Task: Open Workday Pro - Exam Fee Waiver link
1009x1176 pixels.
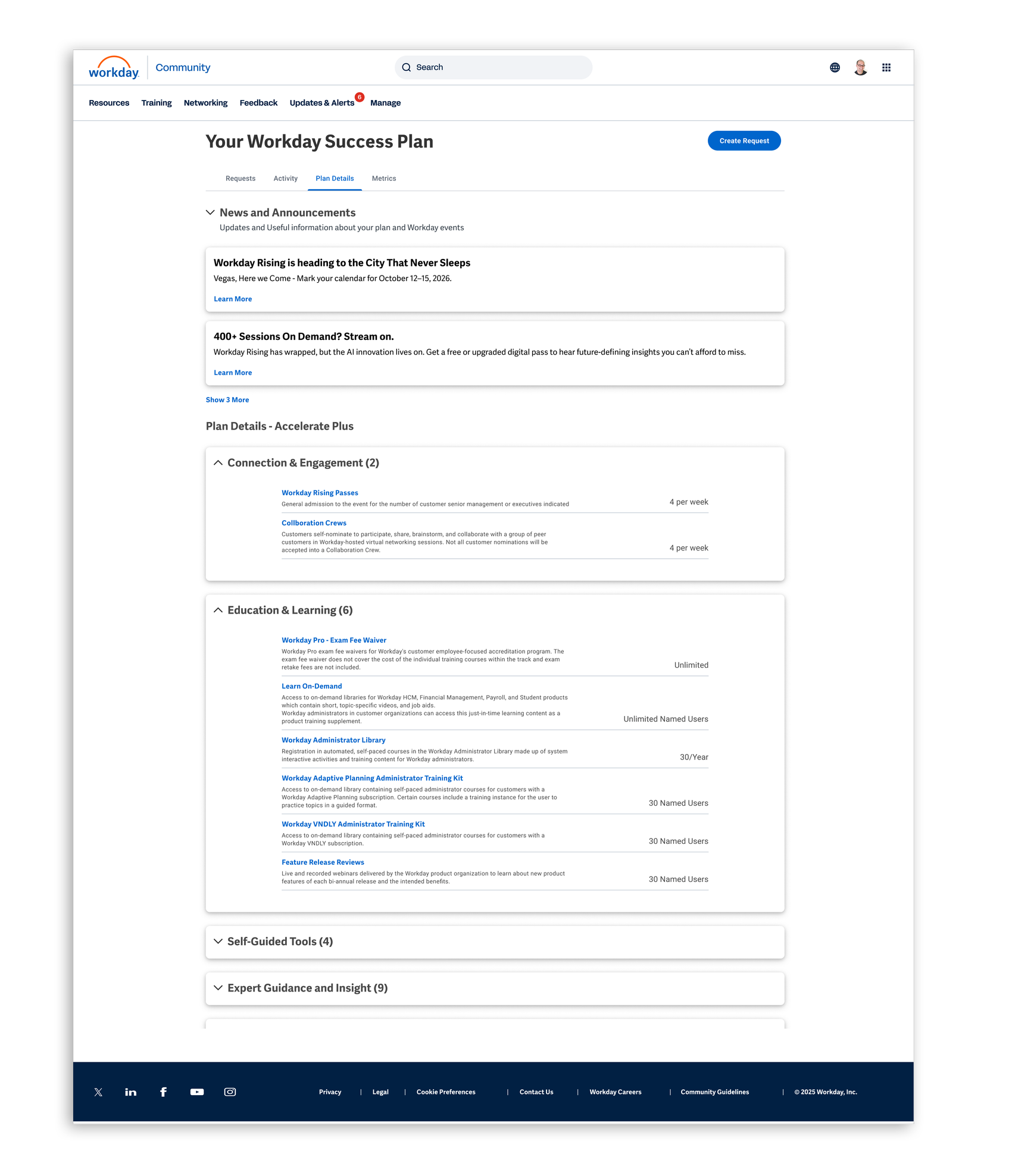Action: (334, 640)
